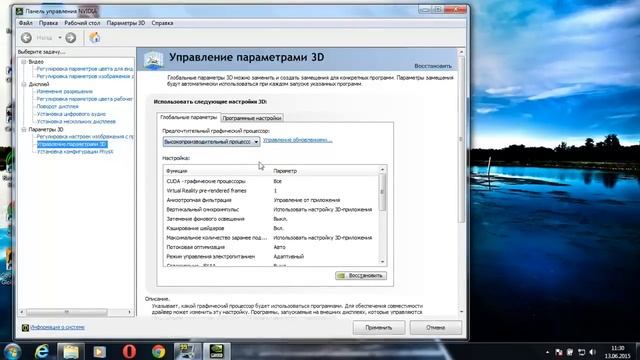This screenshot has width=640, height=360.
Task: Go back with the Назад arrow button
Action: pos(27,38)
